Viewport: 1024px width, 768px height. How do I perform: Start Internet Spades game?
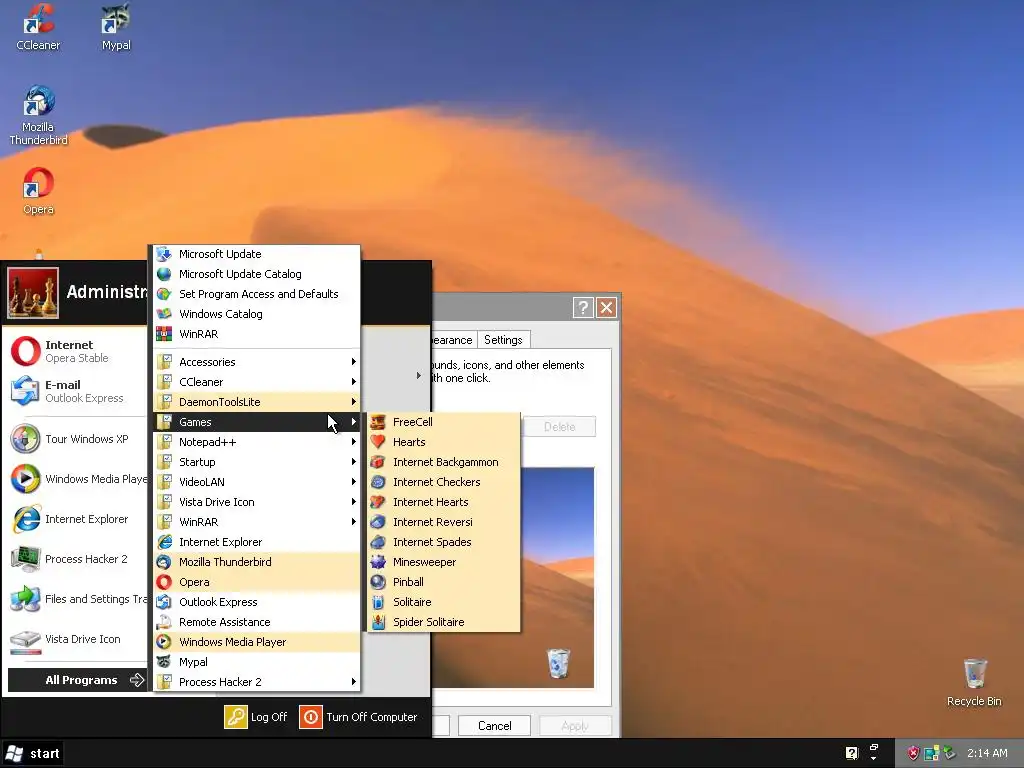click(444, 542)
